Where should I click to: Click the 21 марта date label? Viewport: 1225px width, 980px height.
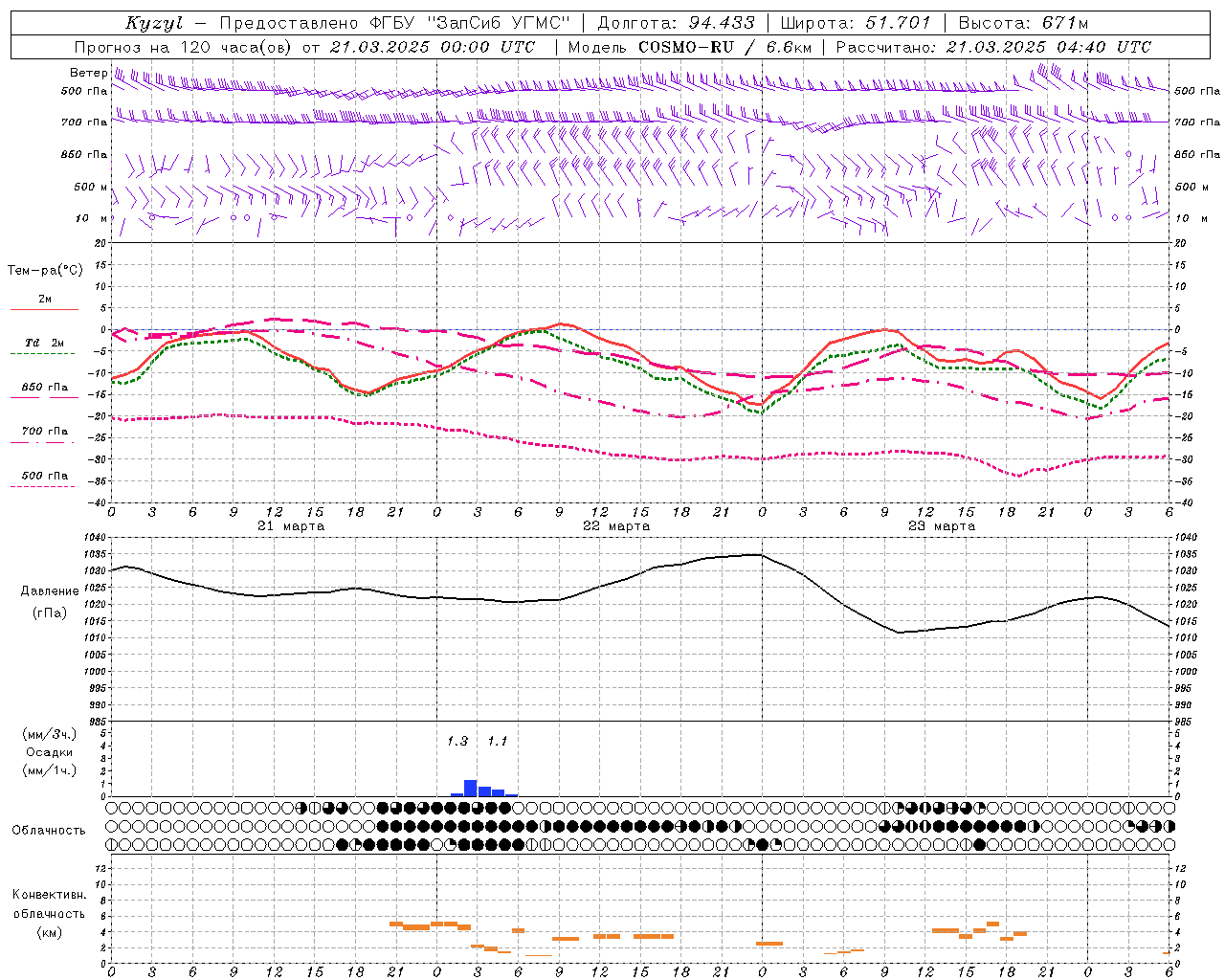291,526
